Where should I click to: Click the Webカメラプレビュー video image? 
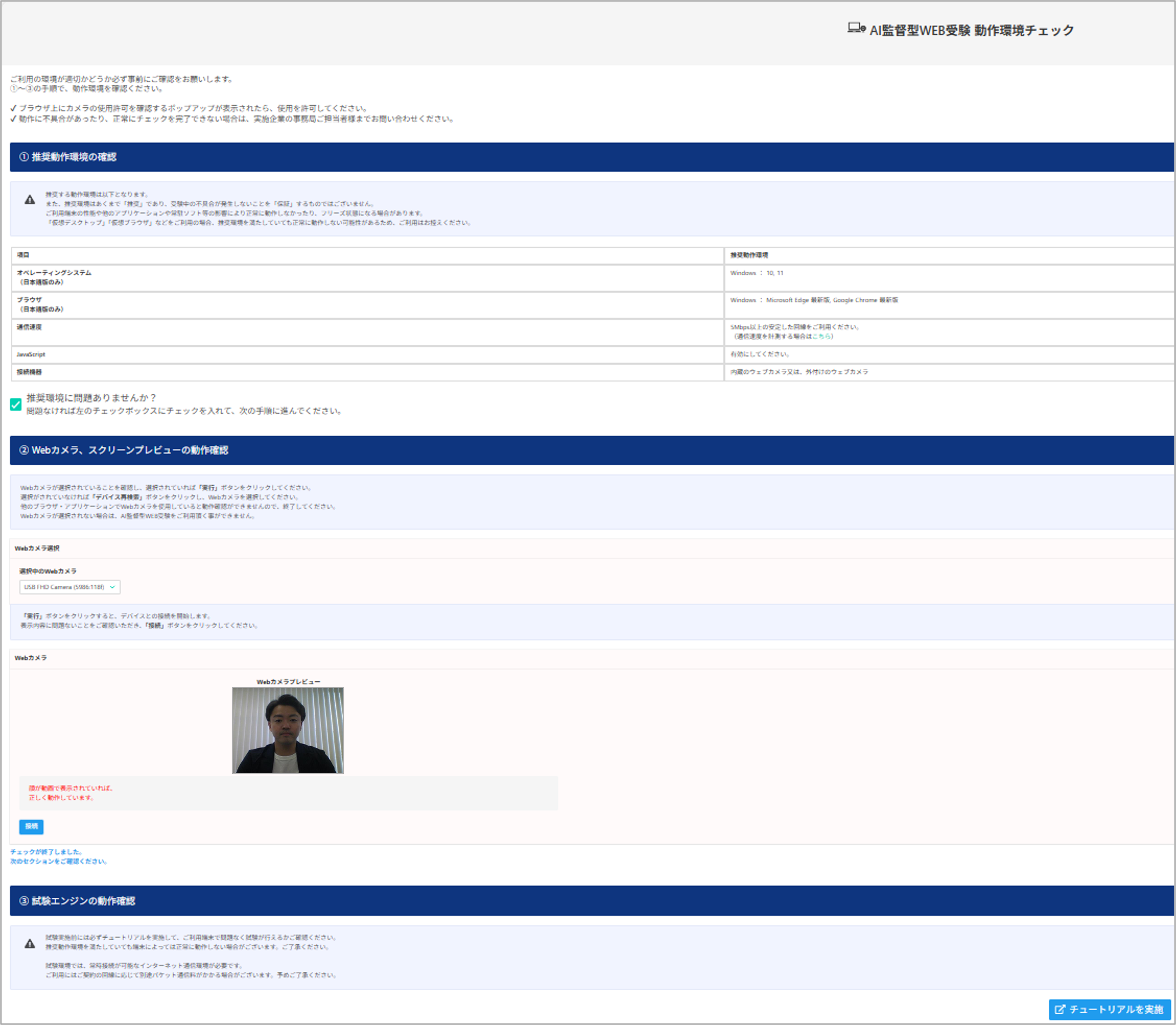[288, 730]
